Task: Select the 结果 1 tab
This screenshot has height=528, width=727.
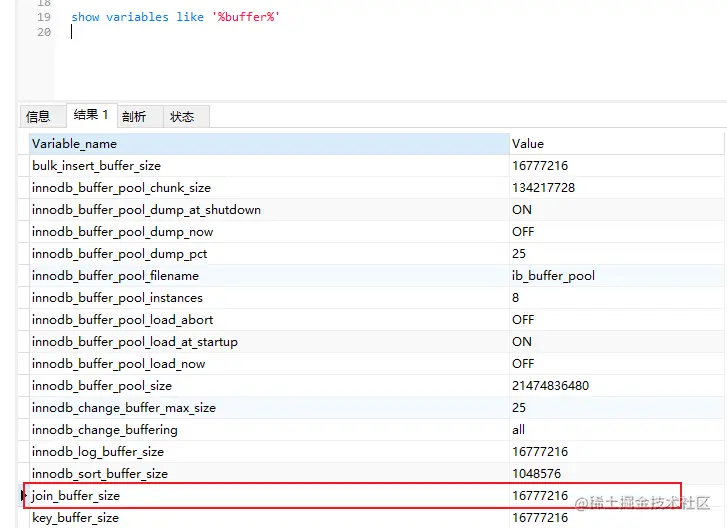Action: (91, 115)
